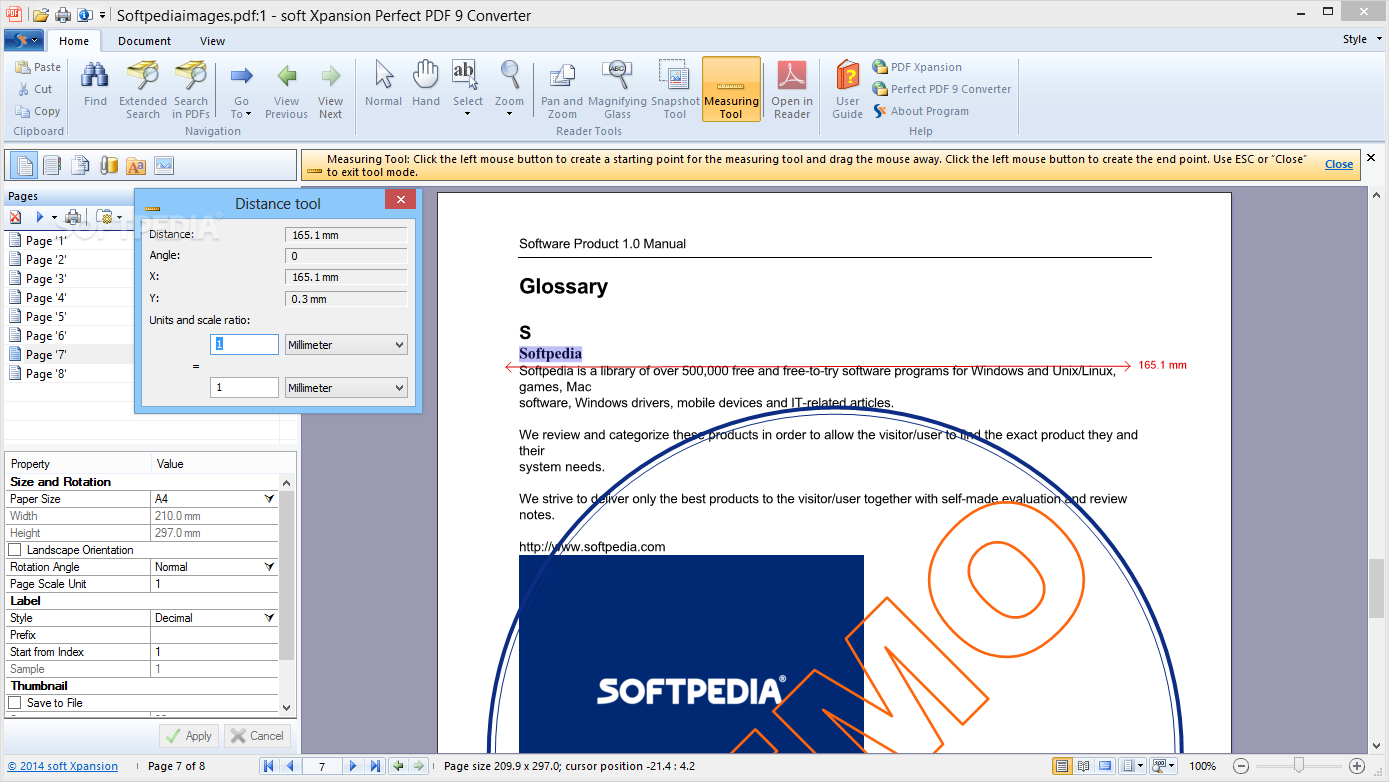Open Search in PDFs tool

pos(191,90)
